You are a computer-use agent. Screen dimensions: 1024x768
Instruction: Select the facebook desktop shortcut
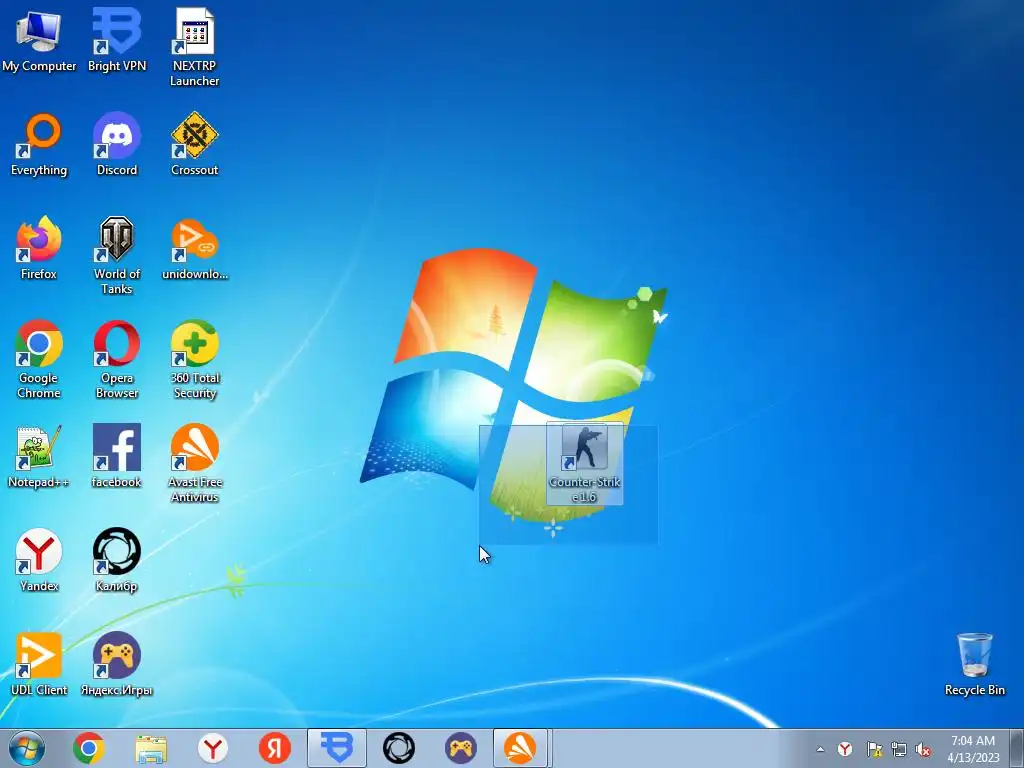point(117,457)
